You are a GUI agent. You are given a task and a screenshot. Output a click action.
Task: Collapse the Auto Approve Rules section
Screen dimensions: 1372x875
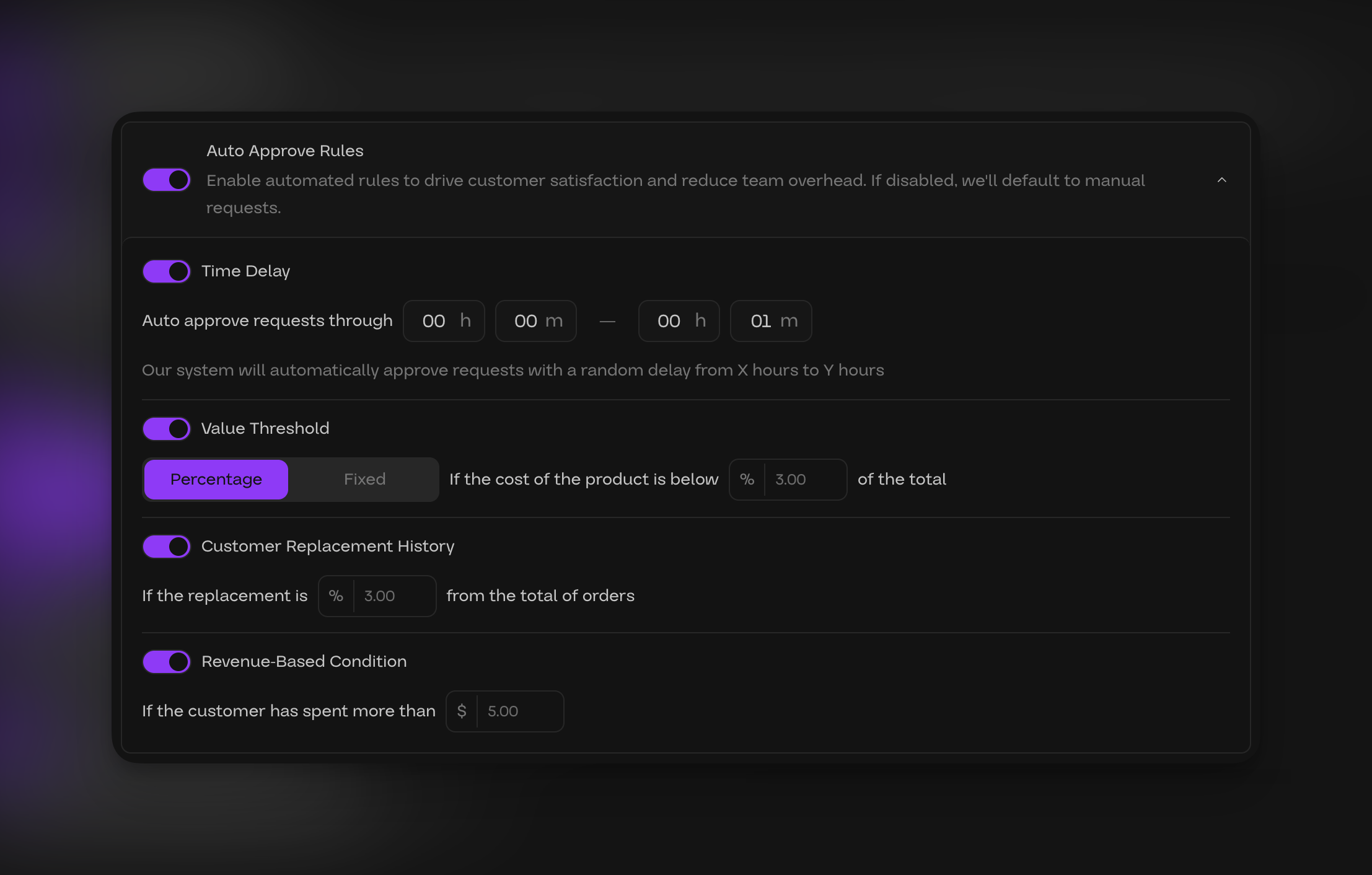click(1221, 180)
